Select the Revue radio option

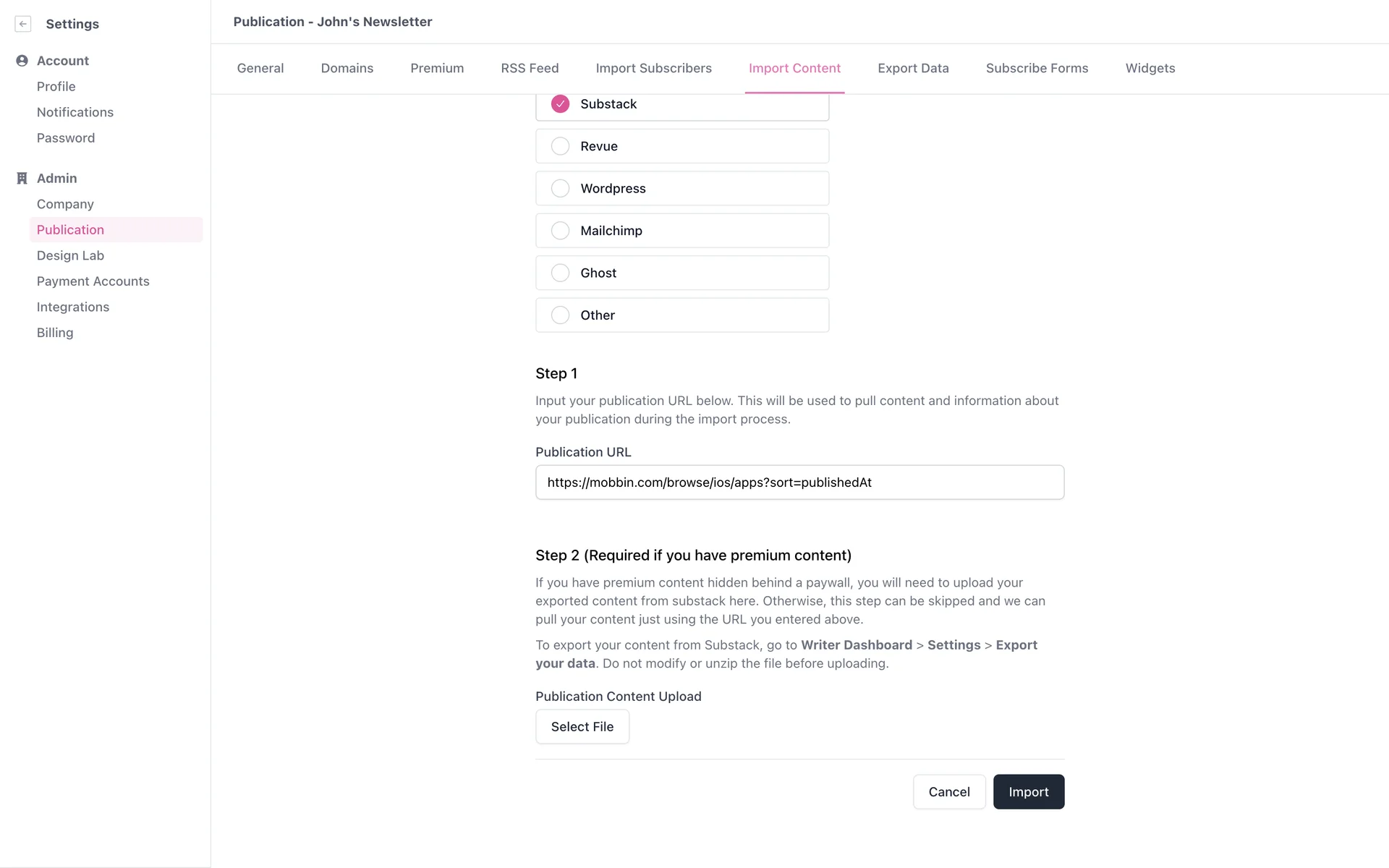[x=560, y=146]
